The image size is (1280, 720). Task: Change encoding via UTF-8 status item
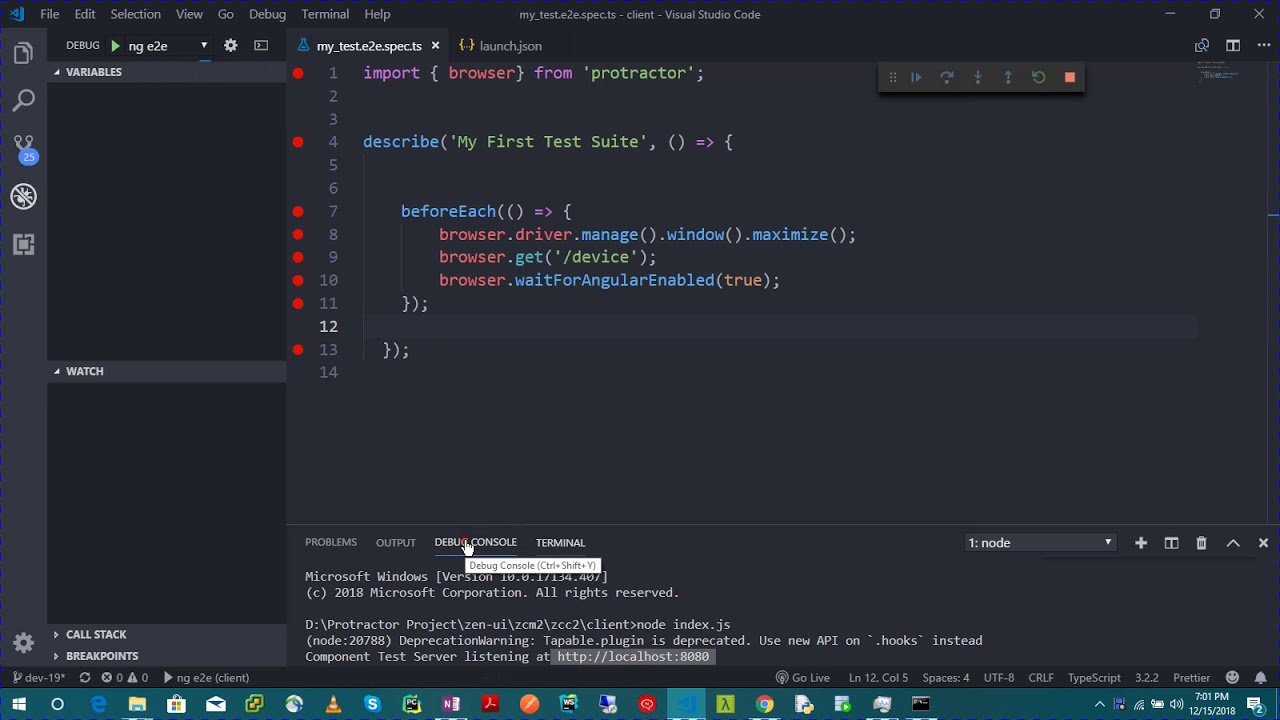point(998,678)
